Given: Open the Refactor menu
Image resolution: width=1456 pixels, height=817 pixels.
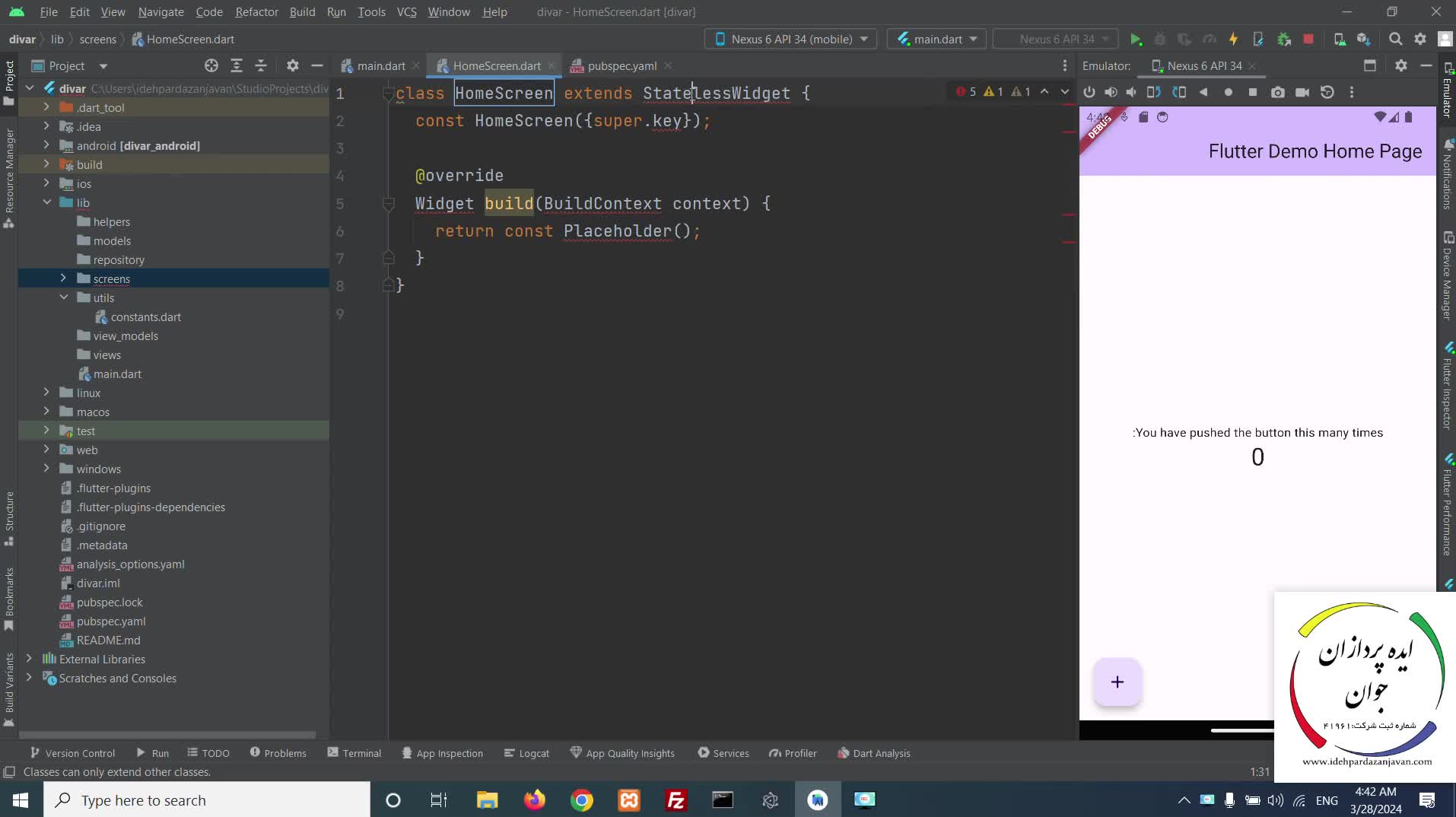Looking at the screenshot, I should [x=256, y=12].
